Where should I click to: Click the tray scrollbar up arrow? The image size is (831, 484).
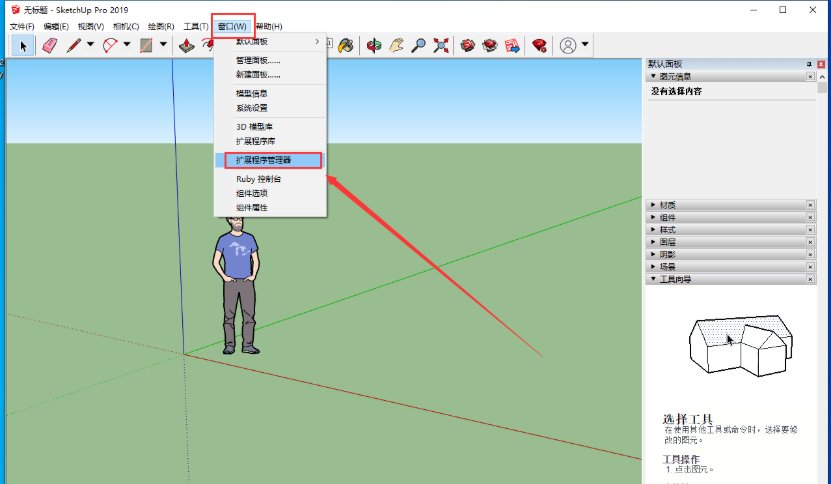click(x=822, y=77)
